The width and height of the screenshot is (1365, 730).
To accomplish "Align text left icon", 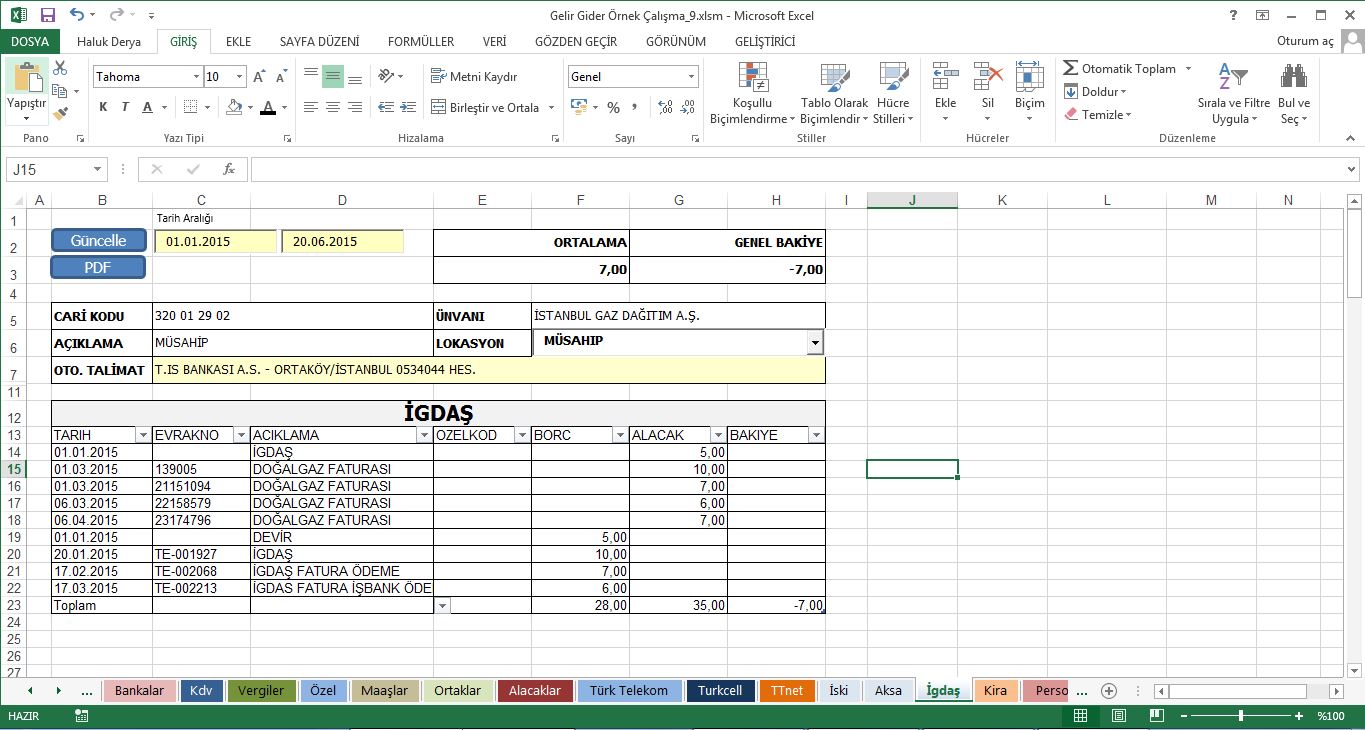I will (x=311, y=107).
